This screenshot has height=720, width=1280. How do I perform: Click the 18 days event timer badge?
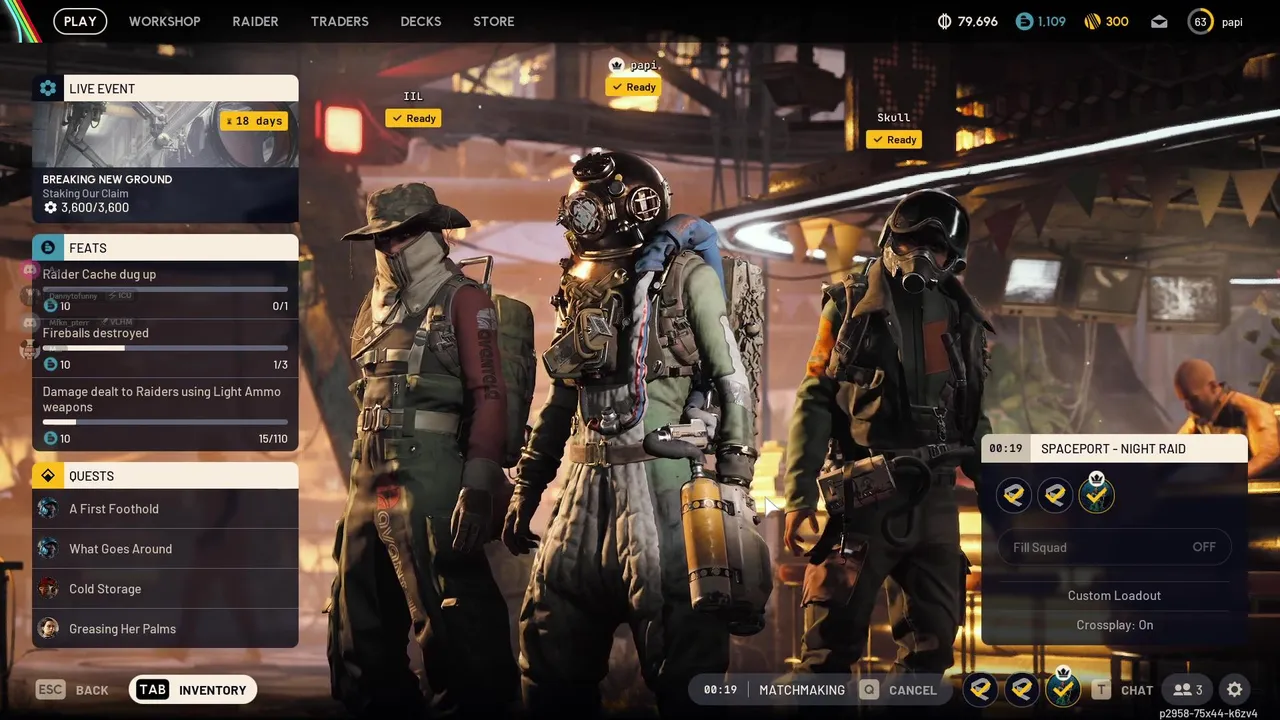[255, 121]
